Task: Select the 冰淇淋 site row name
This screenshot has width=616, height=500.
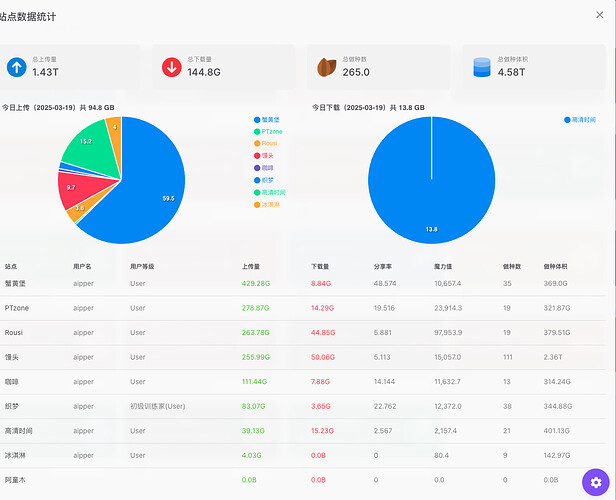Action: (15, 455)
